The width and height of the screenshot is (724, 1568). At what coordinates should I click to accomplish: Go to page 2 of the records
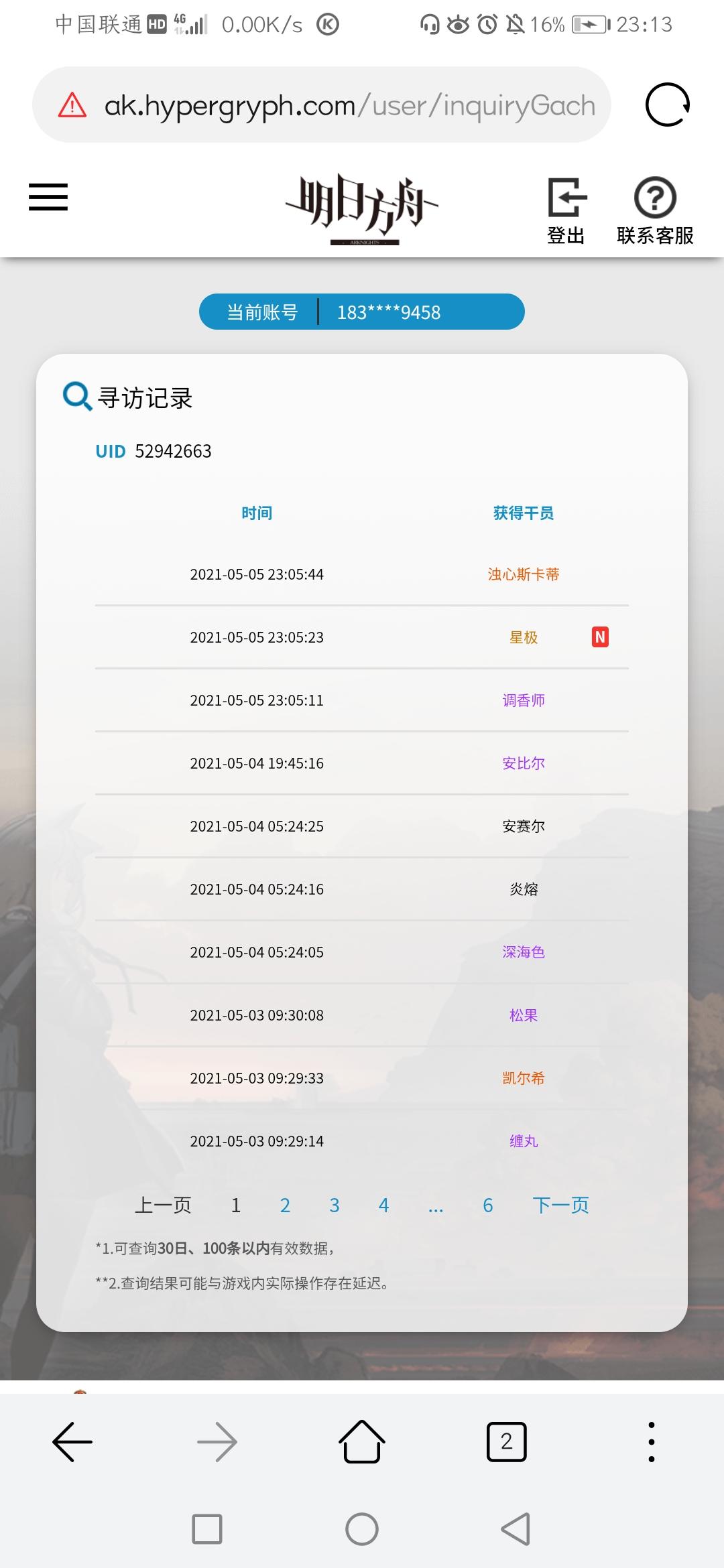pos(285,1205)
